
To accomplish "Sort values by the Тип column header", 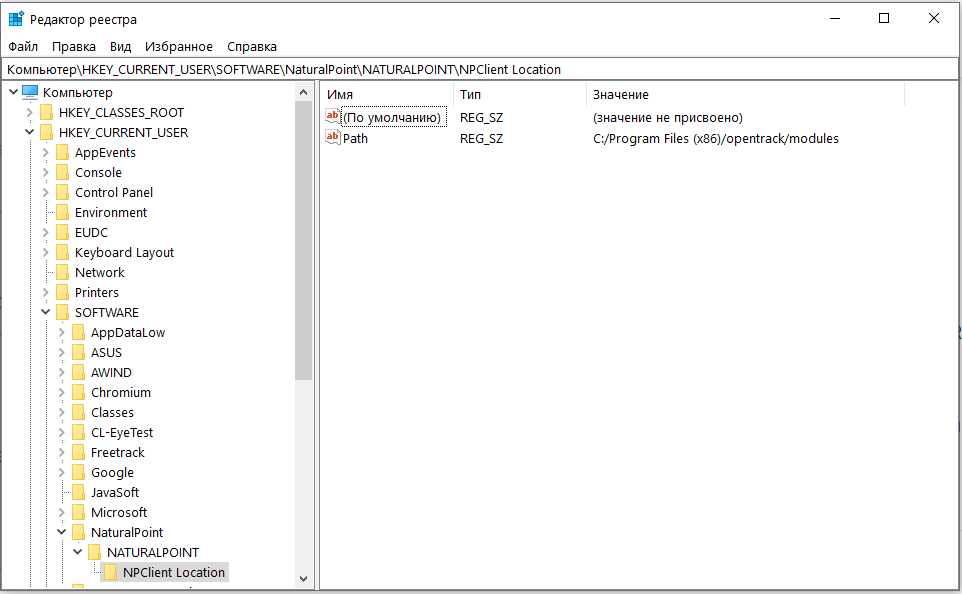I will tap(520, 94).
